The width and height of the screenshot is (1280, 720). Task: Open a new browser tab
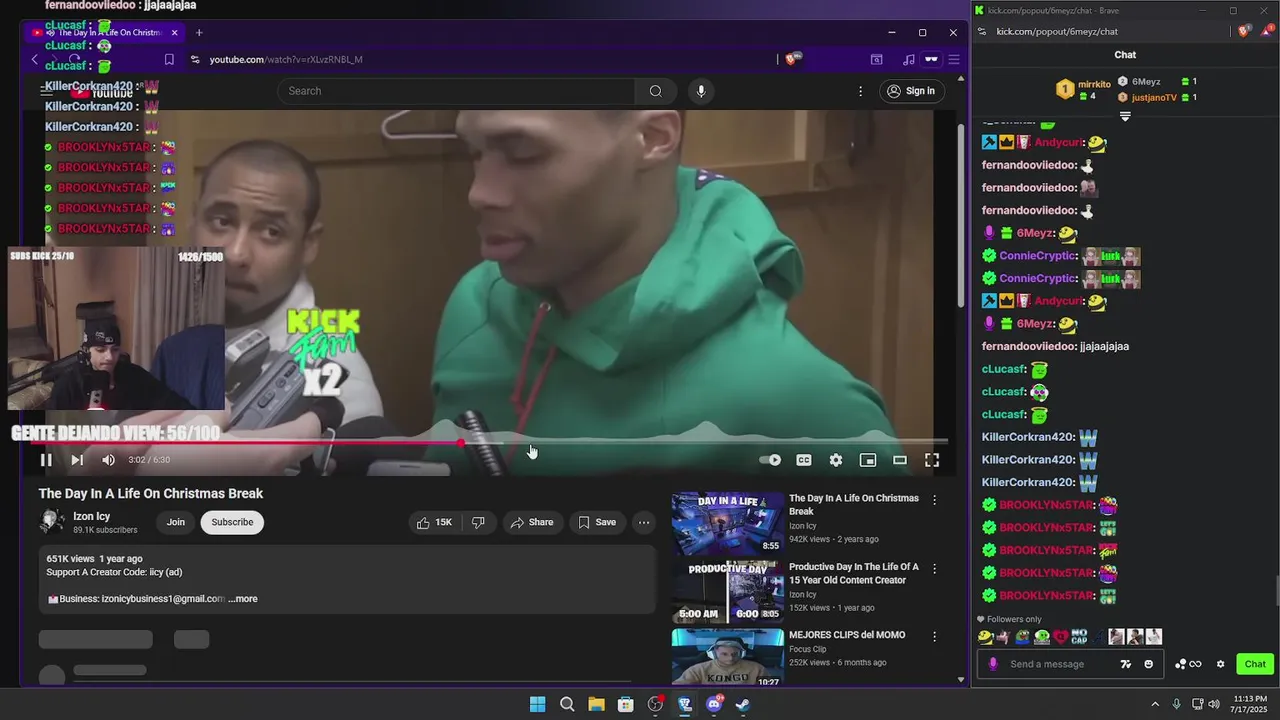point(199,32)
